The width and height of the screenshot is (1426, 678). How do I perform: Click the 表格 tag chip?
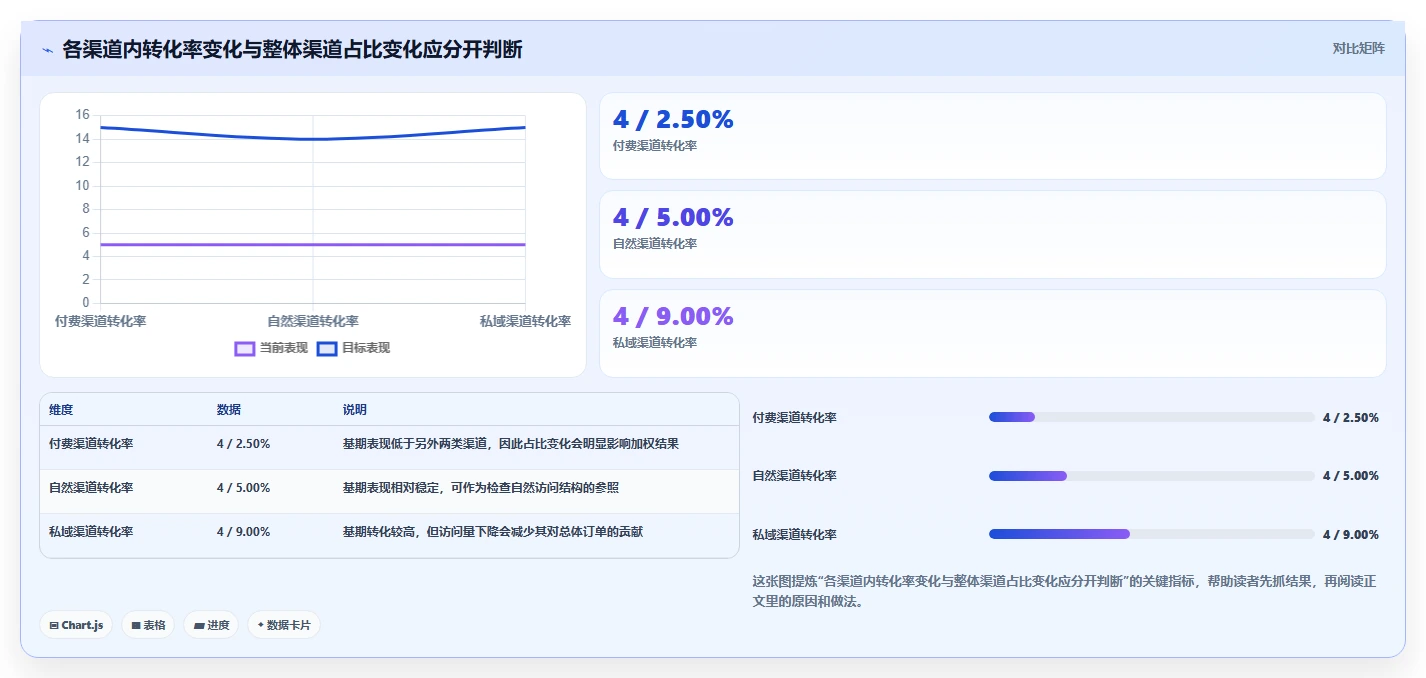tap(148, 625)
